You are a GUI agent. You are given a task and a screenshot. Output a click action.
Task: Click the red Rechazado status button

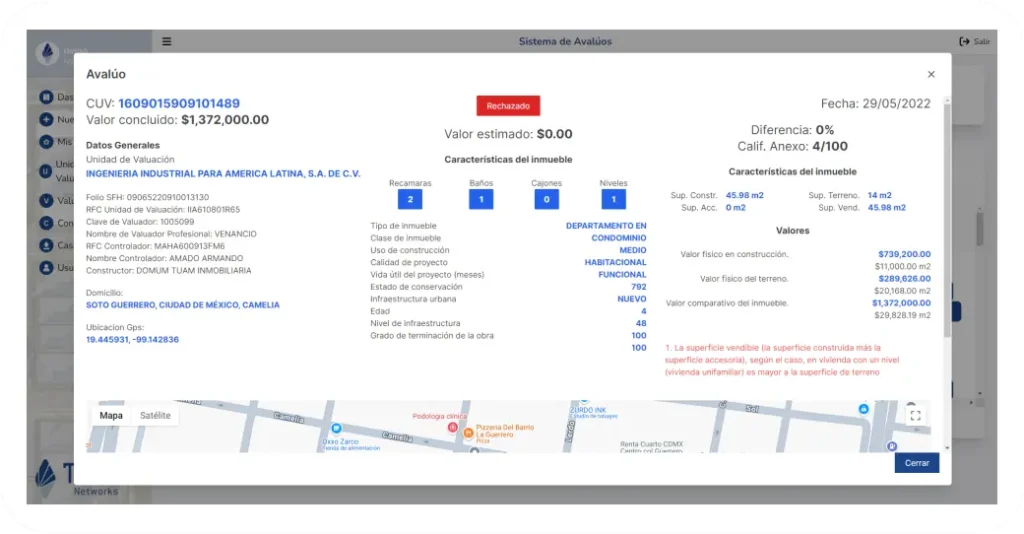(x=508, y=105)
